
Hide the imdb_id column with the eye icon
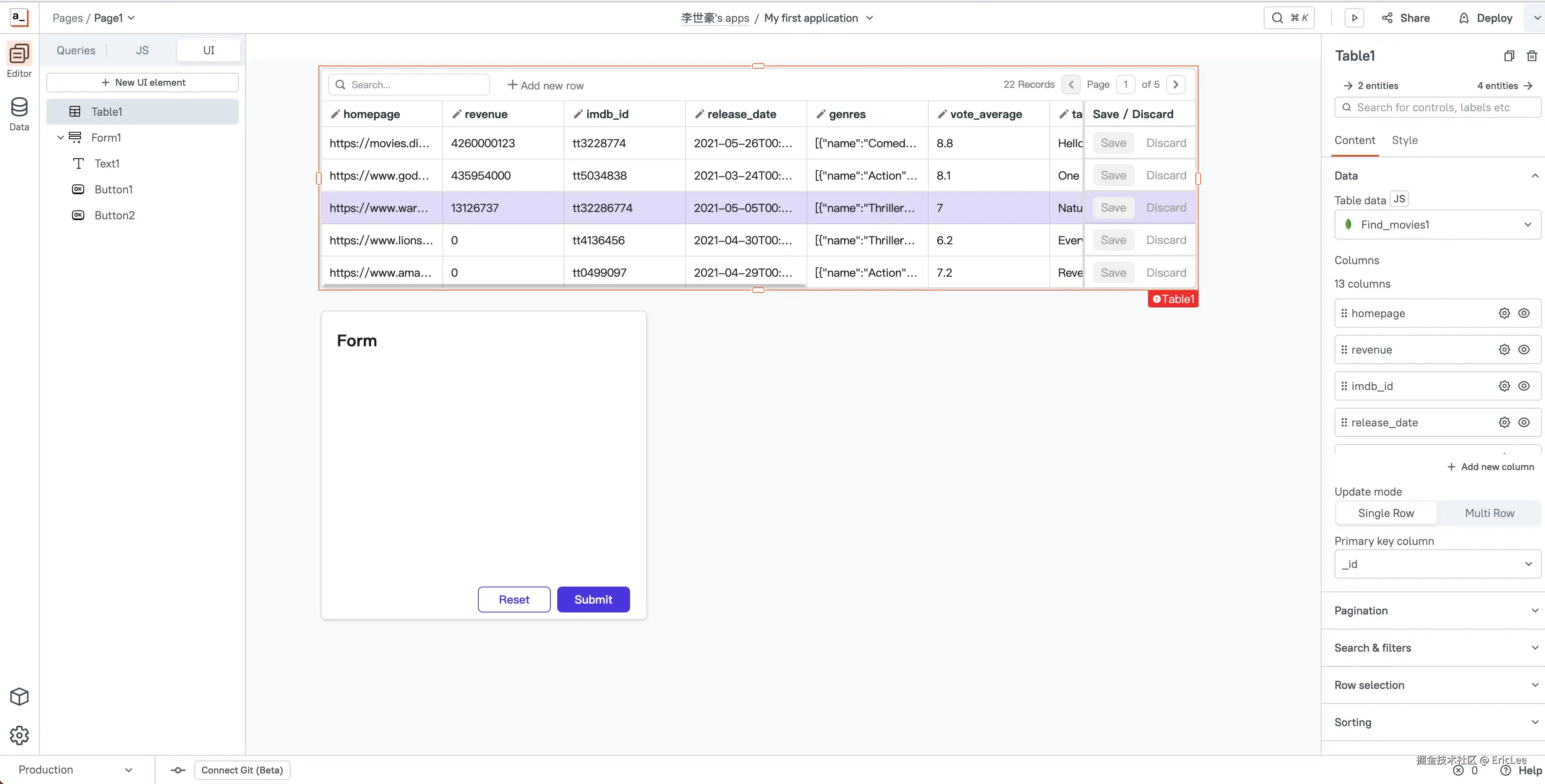click(1524, 387)
